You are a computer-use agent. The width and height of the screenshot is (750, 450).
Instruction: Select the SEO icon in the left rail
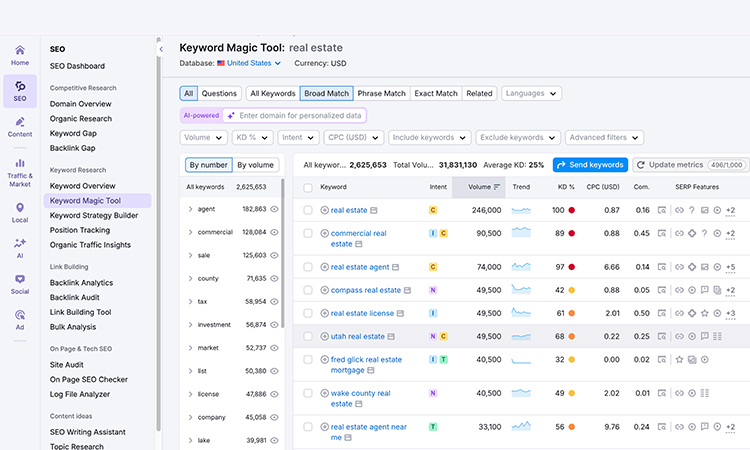[20, 91]
